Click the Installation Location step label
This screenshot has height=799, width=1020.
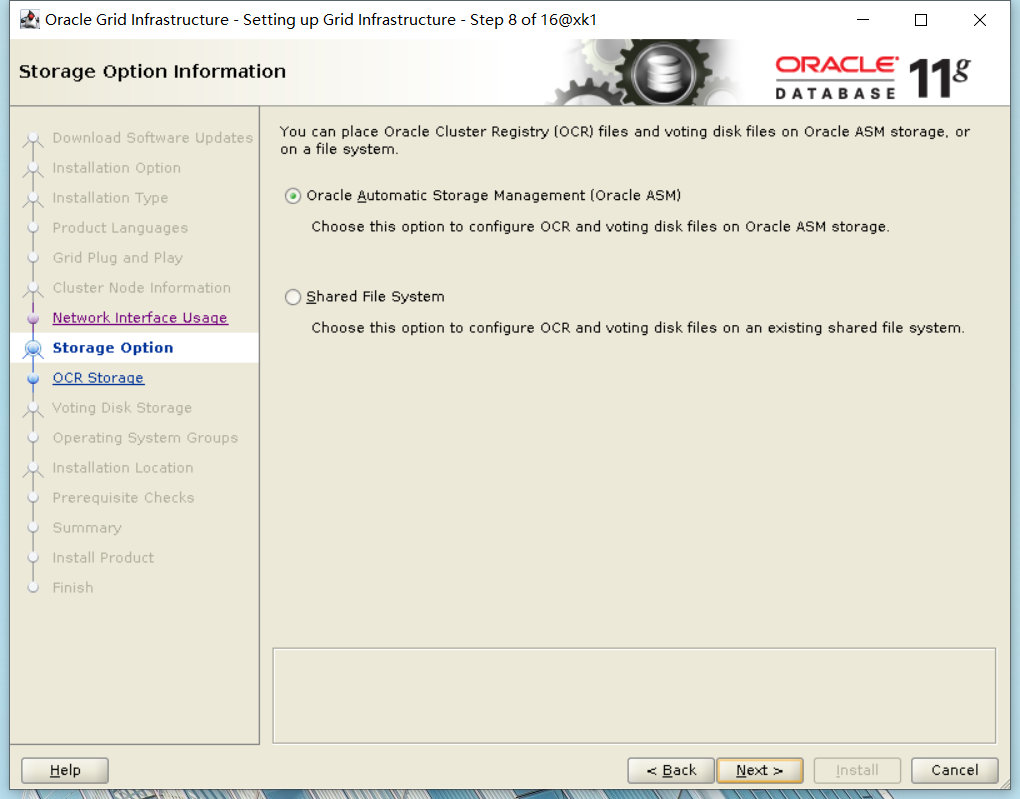coord(122,468)
